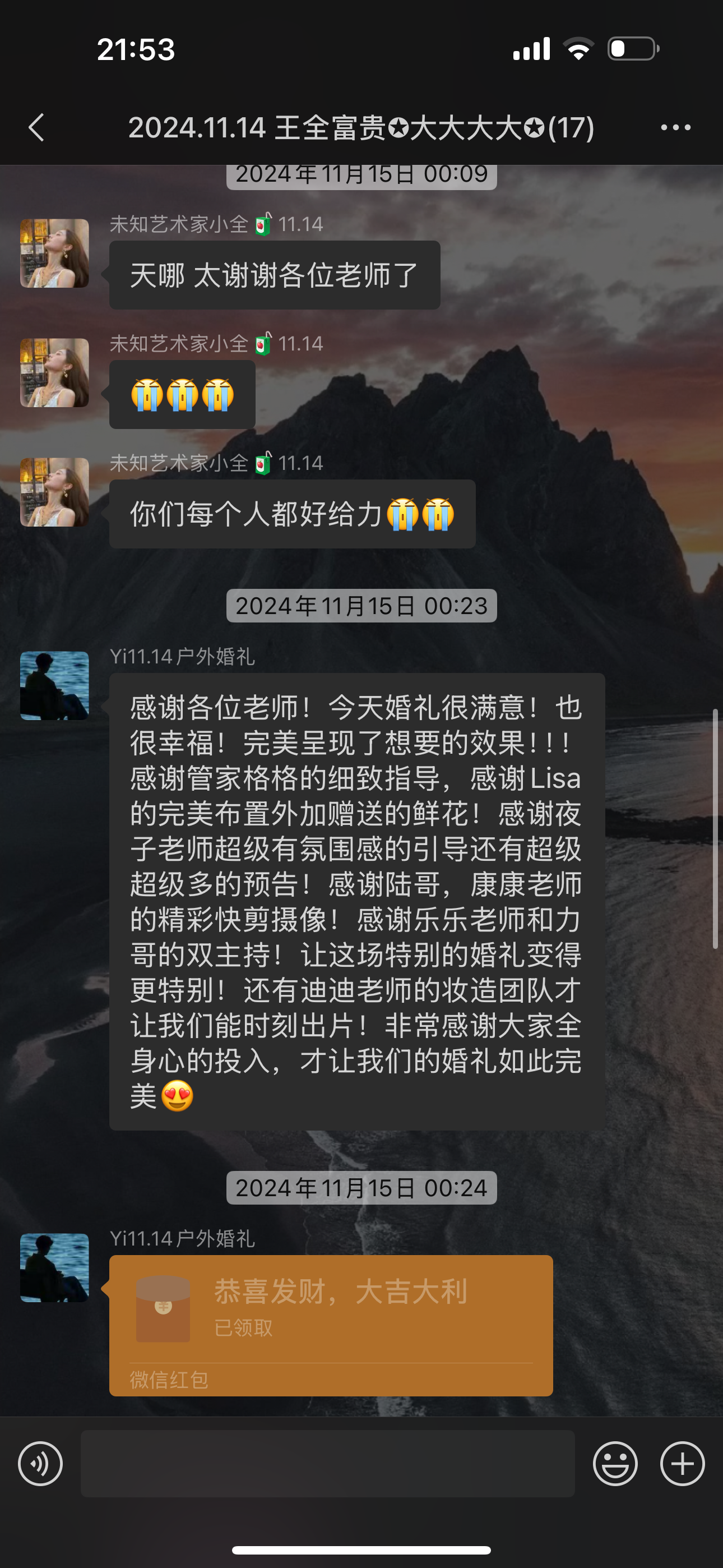Screen dimensions: 723x1568
Task: Tap the 微信红包 label footer
Action: tap(169, 1380)
